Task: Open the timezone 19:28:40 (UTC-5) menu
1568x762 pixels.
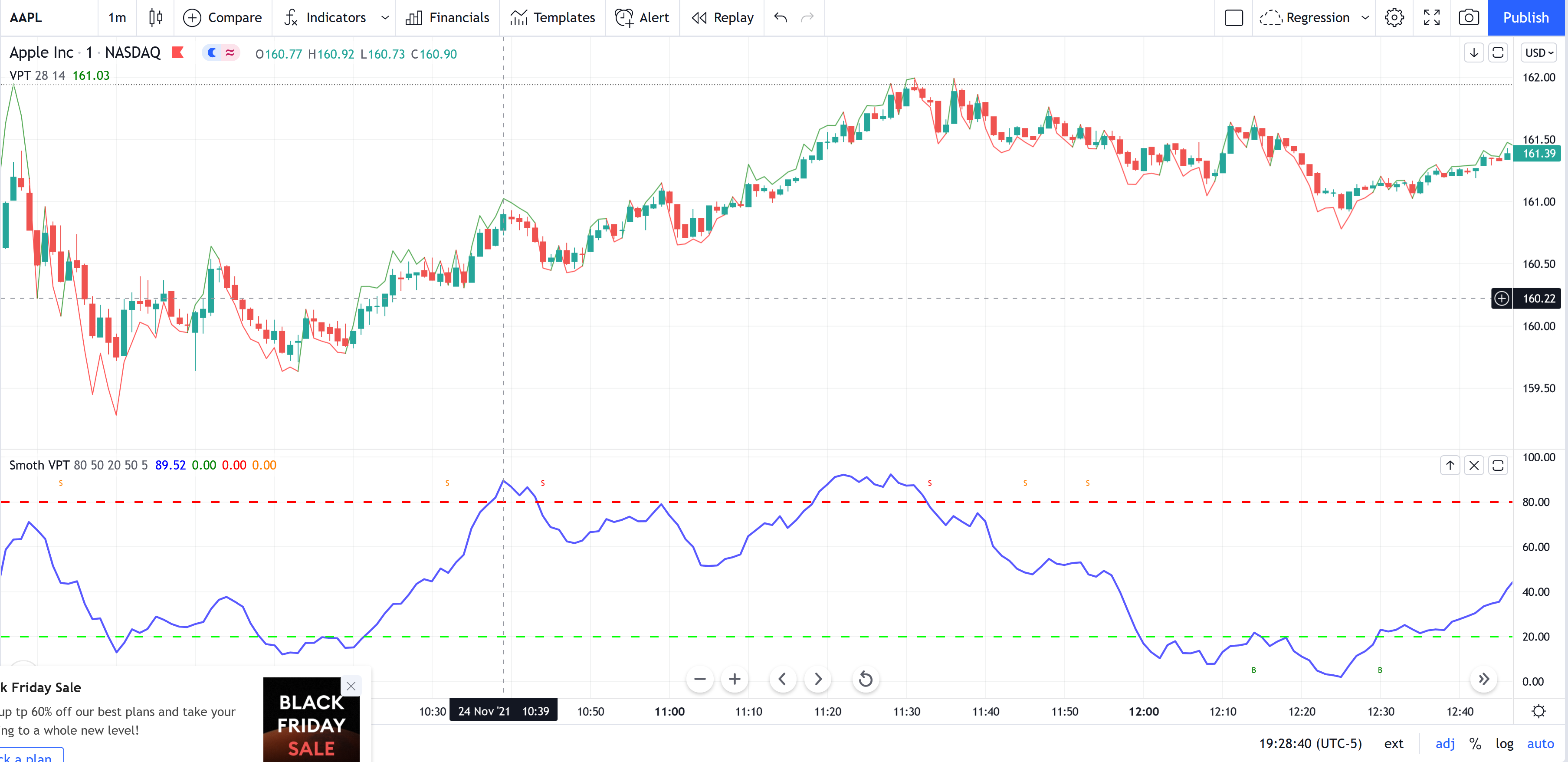Action: [x=1310, y=743]
